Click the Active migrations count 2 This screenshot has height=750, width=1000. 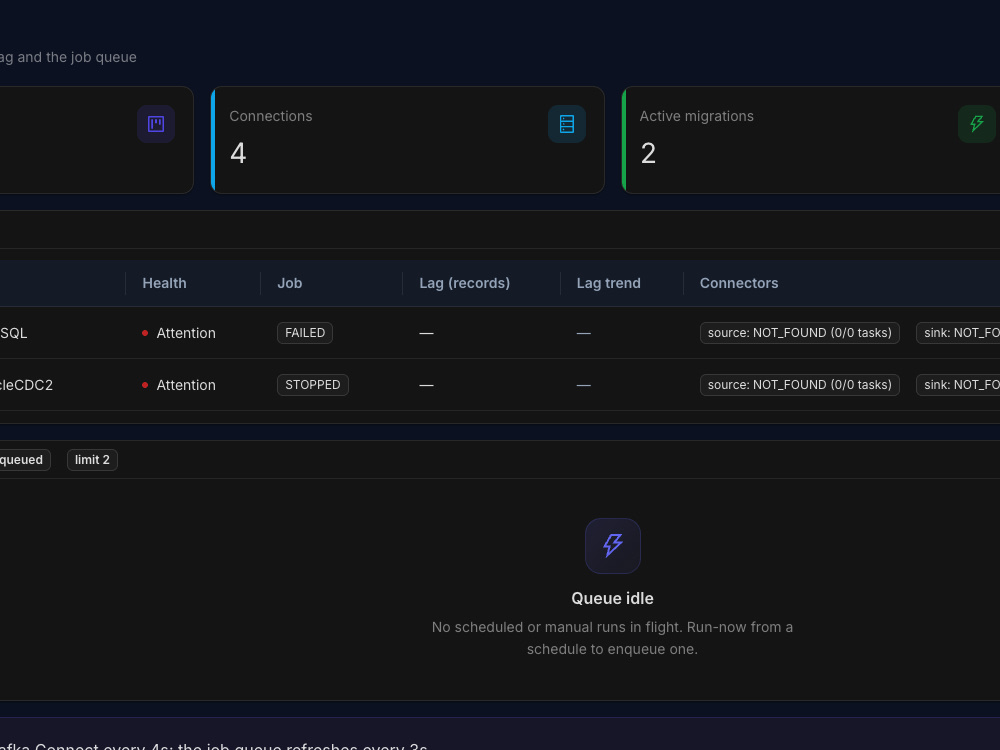coord(648,153)
